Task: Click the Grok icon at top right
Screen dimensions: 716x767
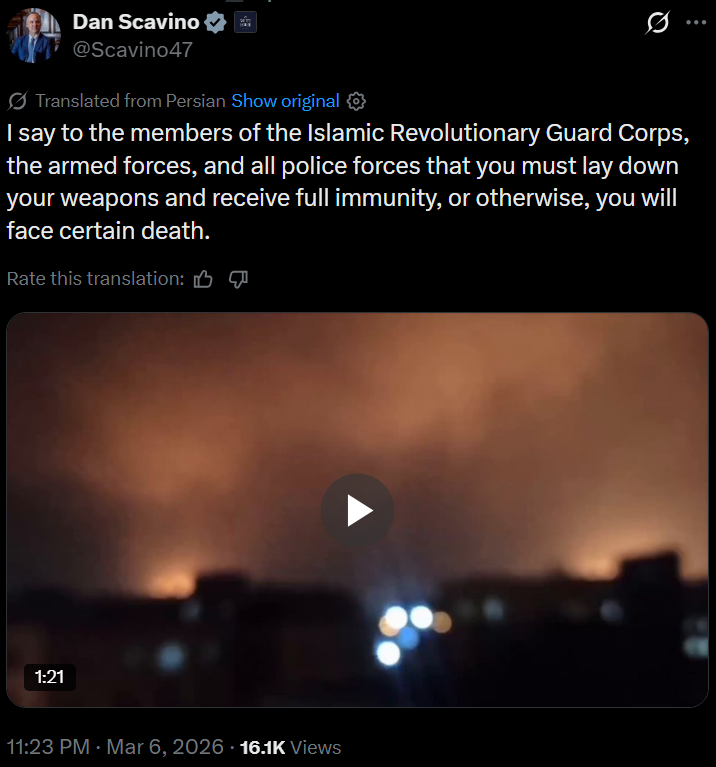Action: [x=657, y=22]
